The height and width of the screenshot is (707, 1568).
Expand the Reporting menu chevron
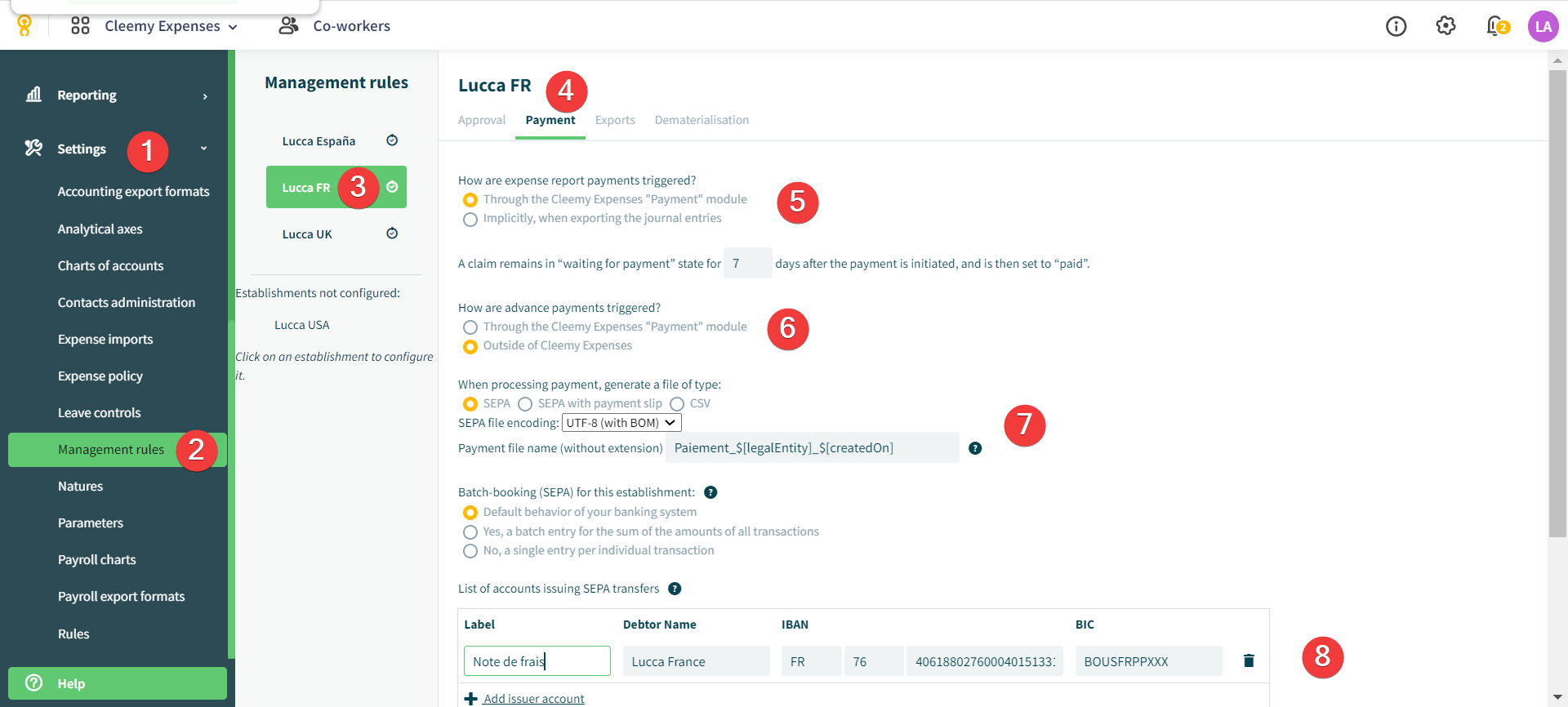[205, 96]
